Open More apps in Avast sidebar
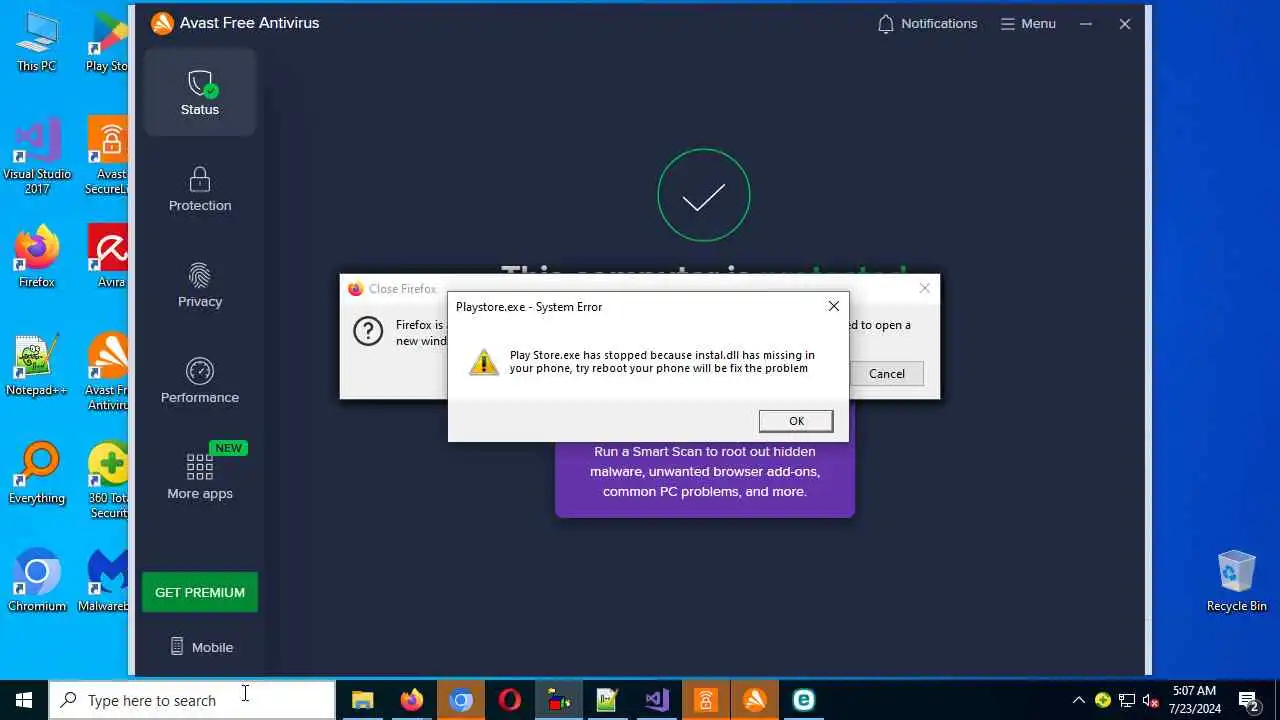Image resolution: width=1280 pixels, height=720 pixels. [x=200, y=476]
